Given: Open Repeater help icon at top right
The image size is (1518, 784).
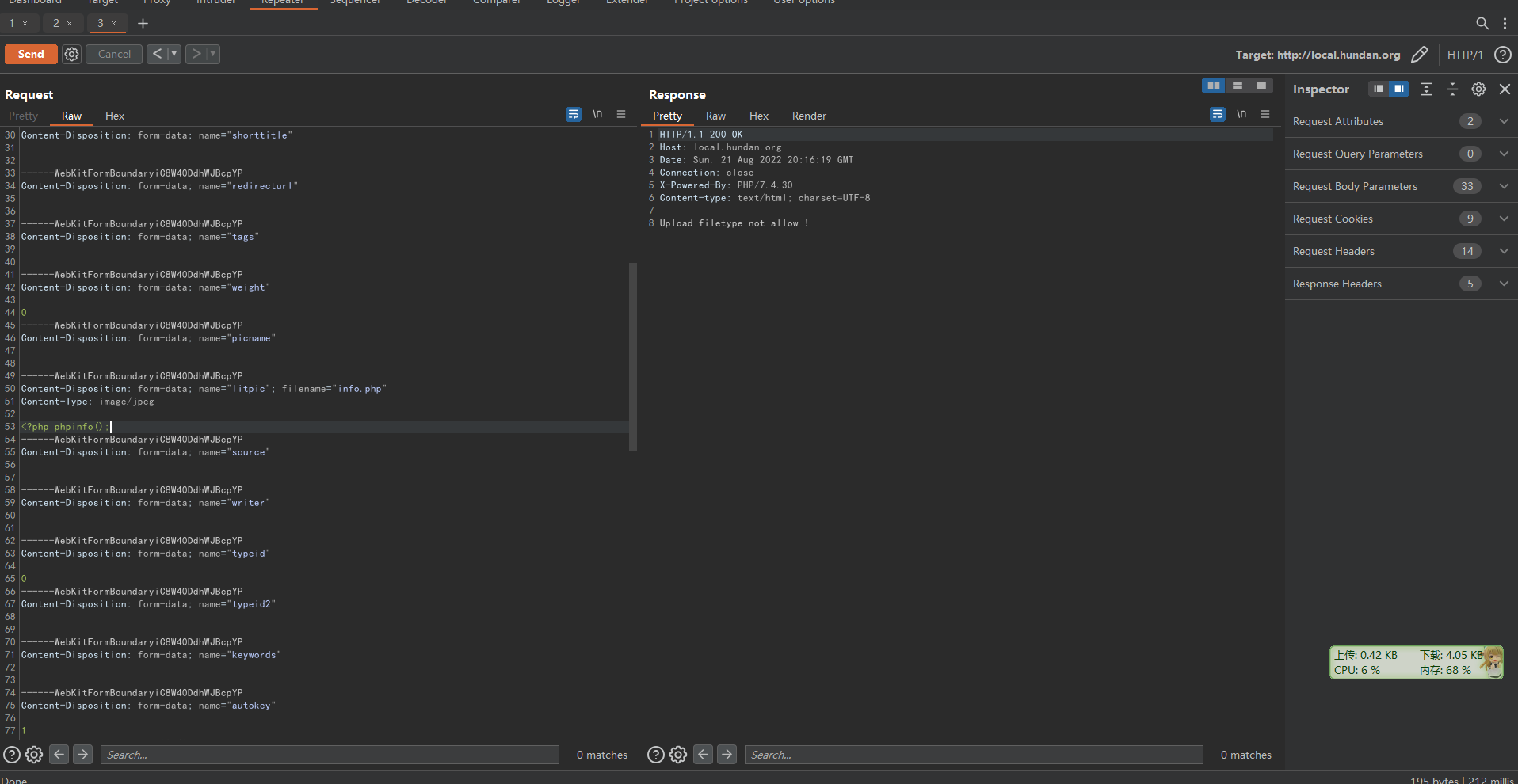Looking at the screenshot, I should pos(1502,55).
